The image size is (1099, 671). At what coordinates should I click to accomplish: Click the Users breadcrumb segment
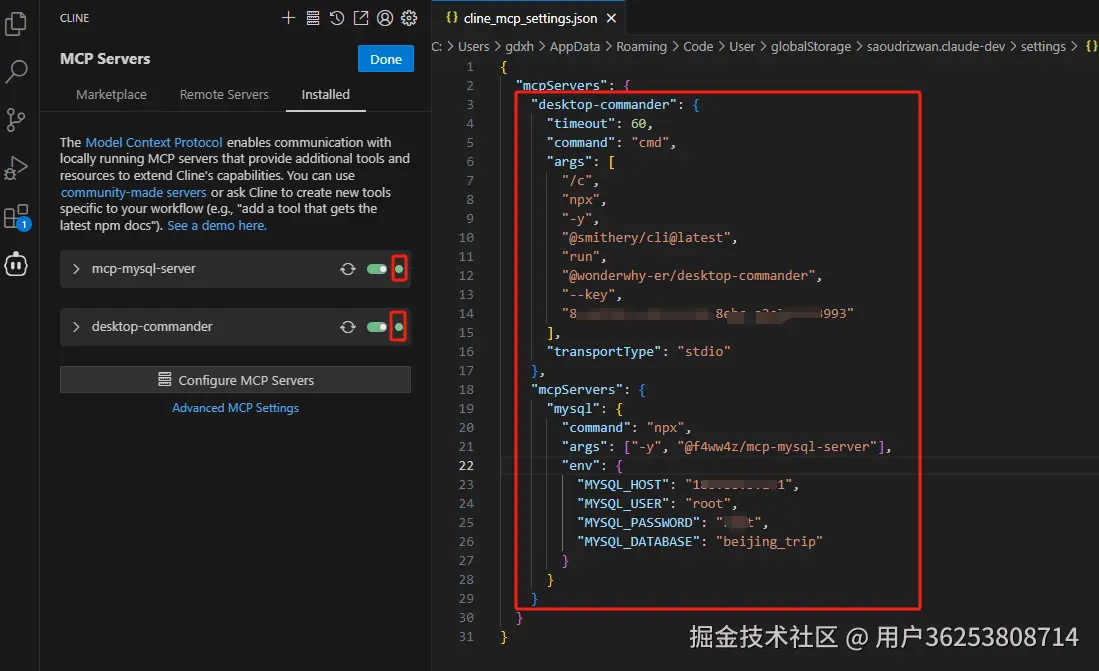[x=474, y=46]
